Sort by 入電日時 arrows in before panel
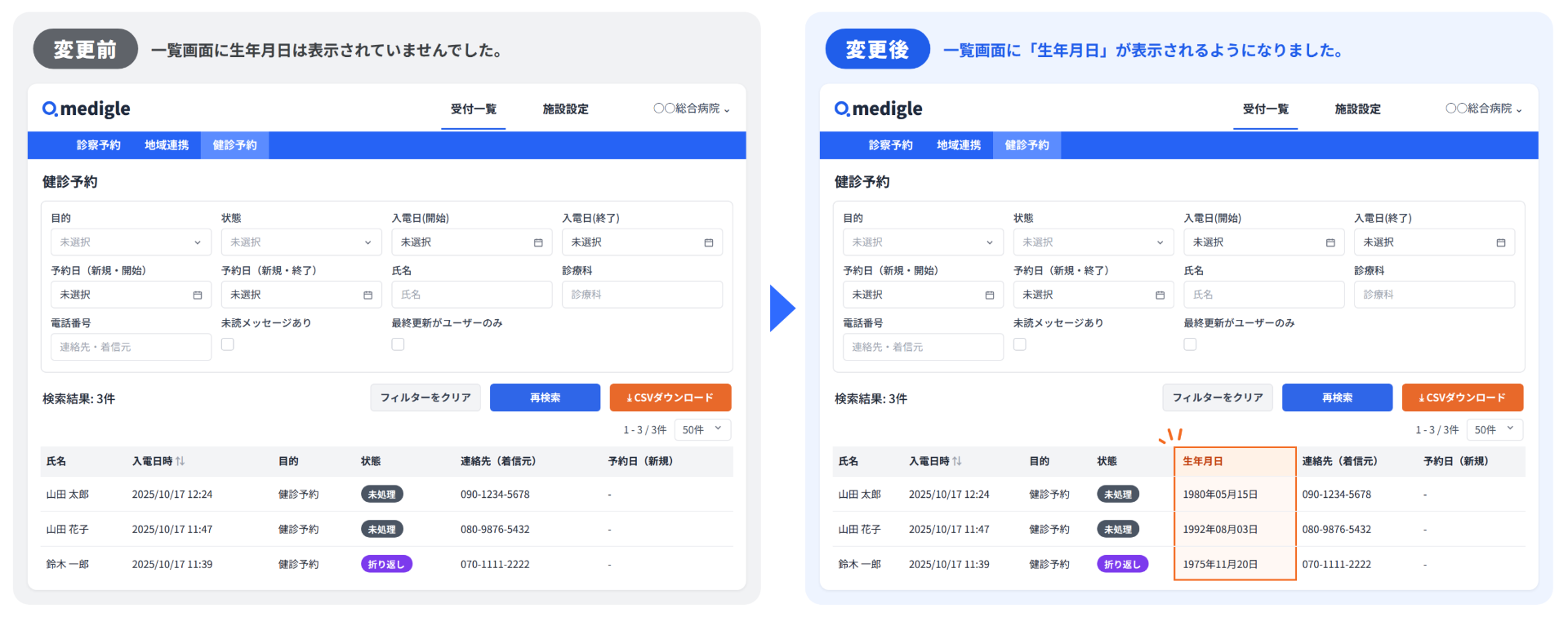 click(x=180, y=461)
